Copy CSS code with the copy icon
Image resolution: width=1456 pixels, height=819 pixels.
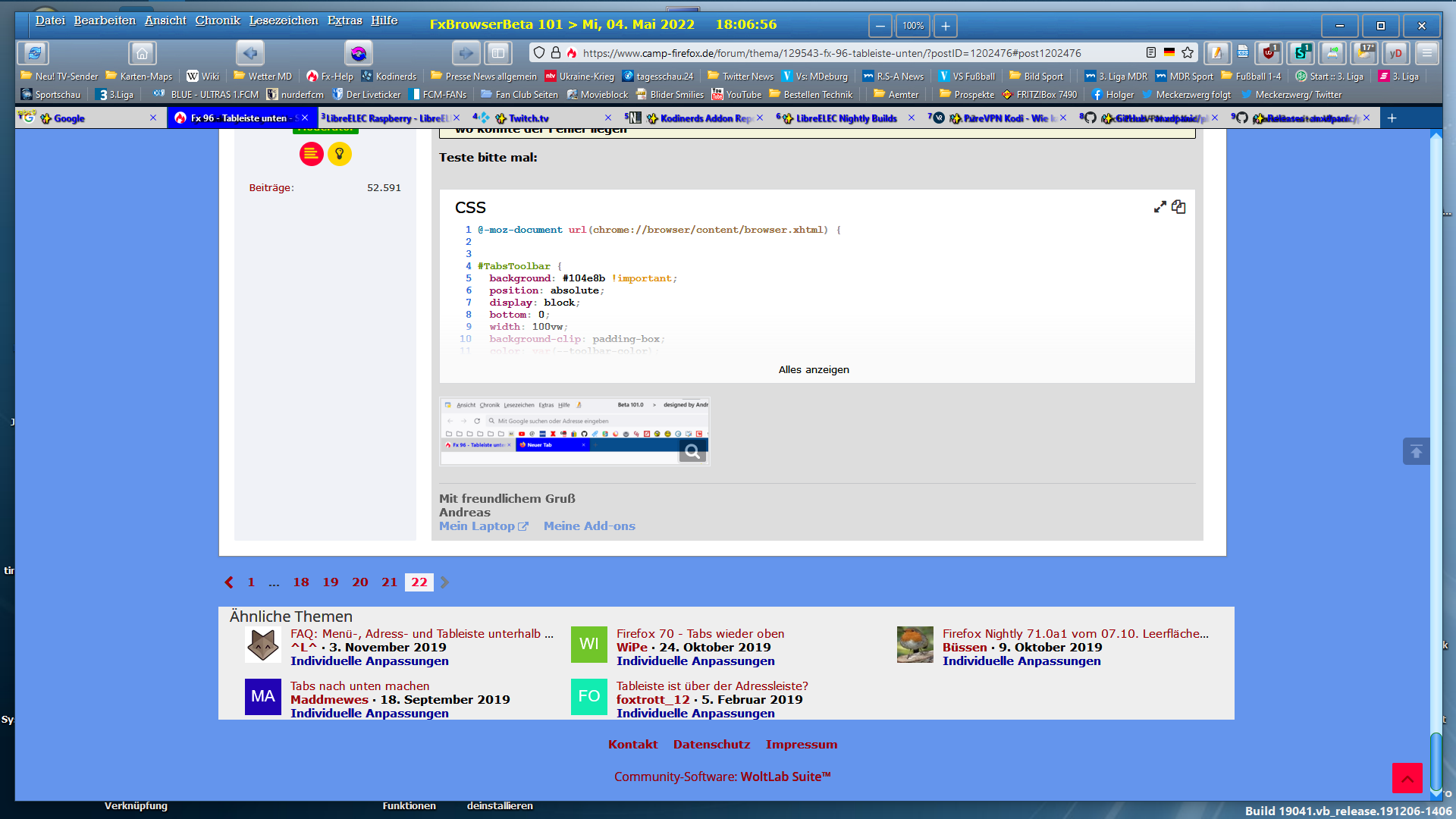coord(1178,207)
